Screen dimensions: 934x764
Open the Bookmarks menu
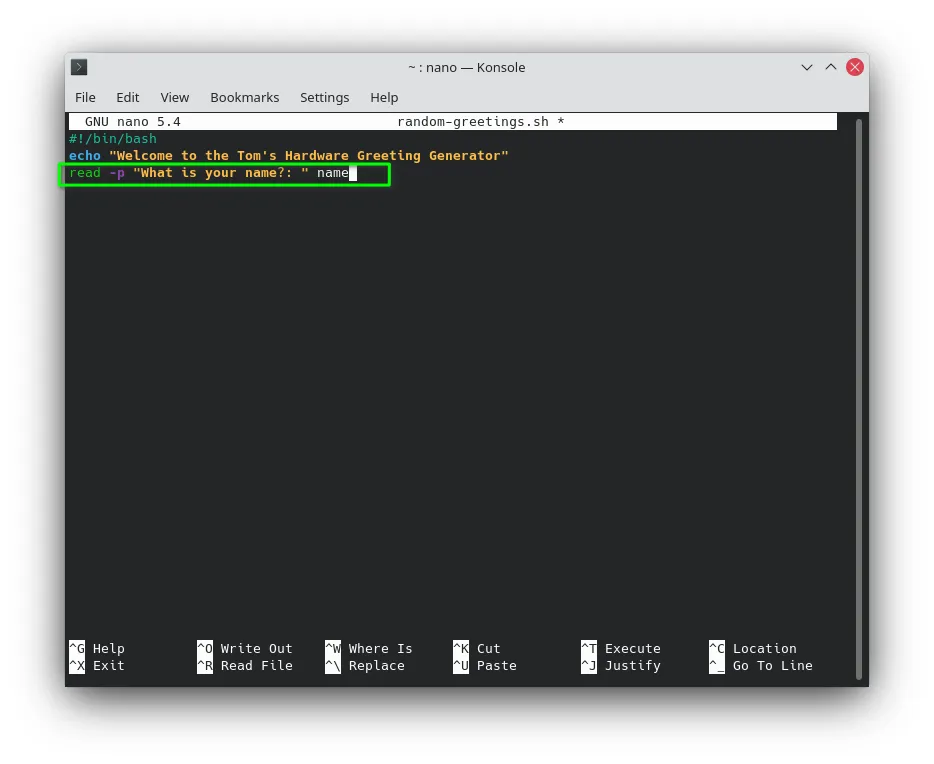tap(244, 98)
